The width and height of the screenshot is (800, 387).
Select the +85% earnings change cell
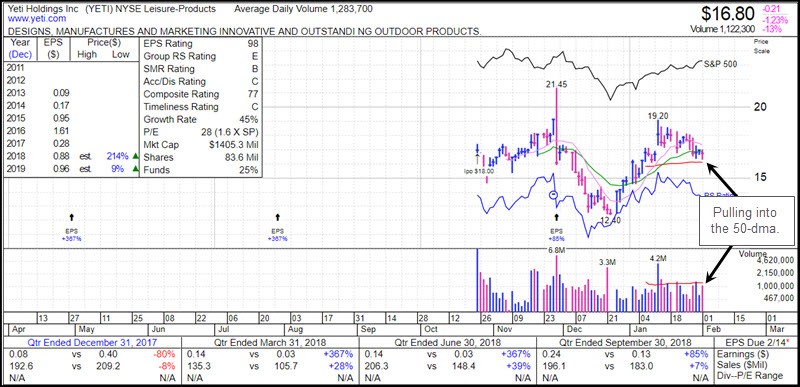(697, 354)
